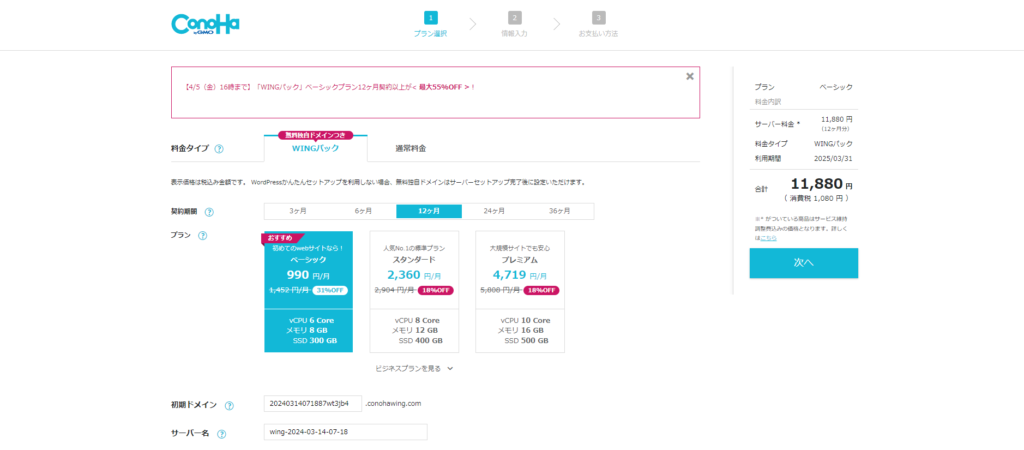Click the 18%OFF badge on スタンダード
This screenshot has height=450, width=1024.
click(x=436, y=291)
